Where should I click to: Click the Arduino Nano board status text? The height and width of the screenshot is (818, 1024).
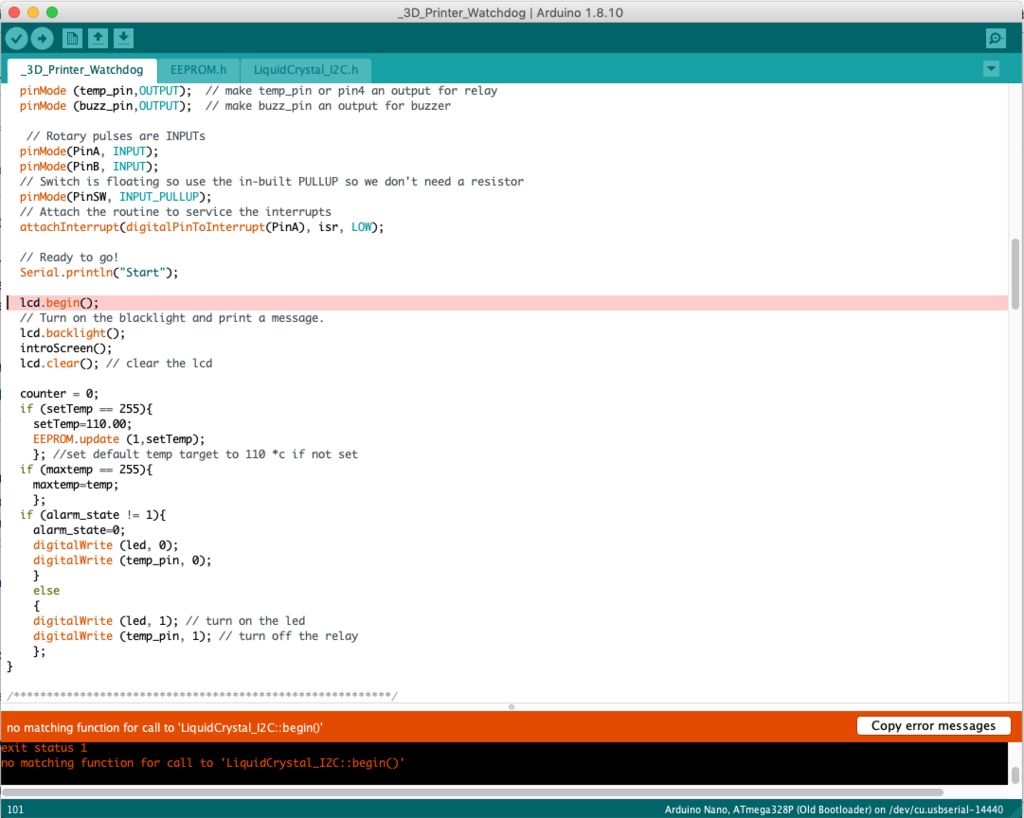(834, 810)
